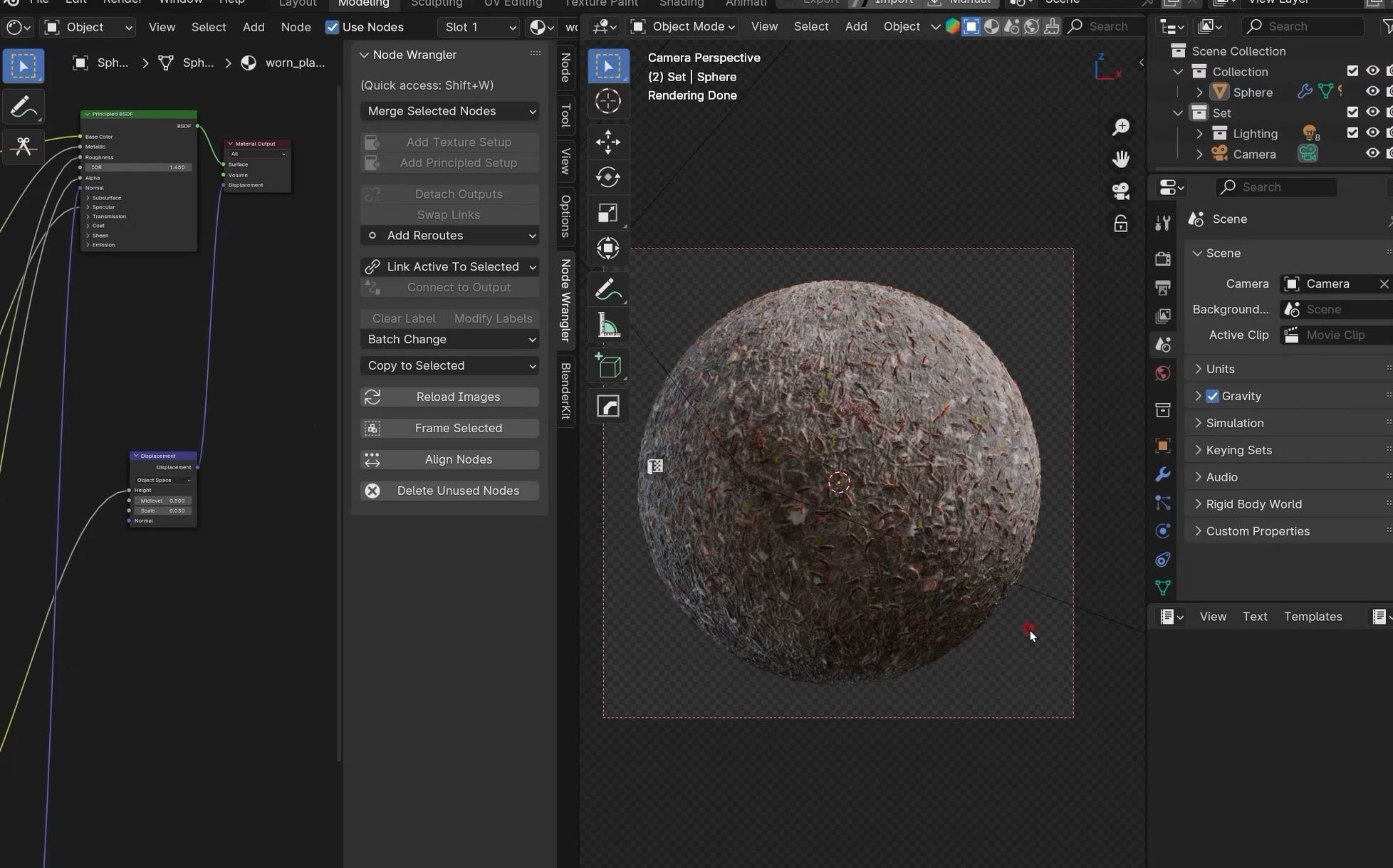Screen dimensions: 1393x868
Task: Hide the Sphere object with eye icon
Action: [x=1372, y=92]
